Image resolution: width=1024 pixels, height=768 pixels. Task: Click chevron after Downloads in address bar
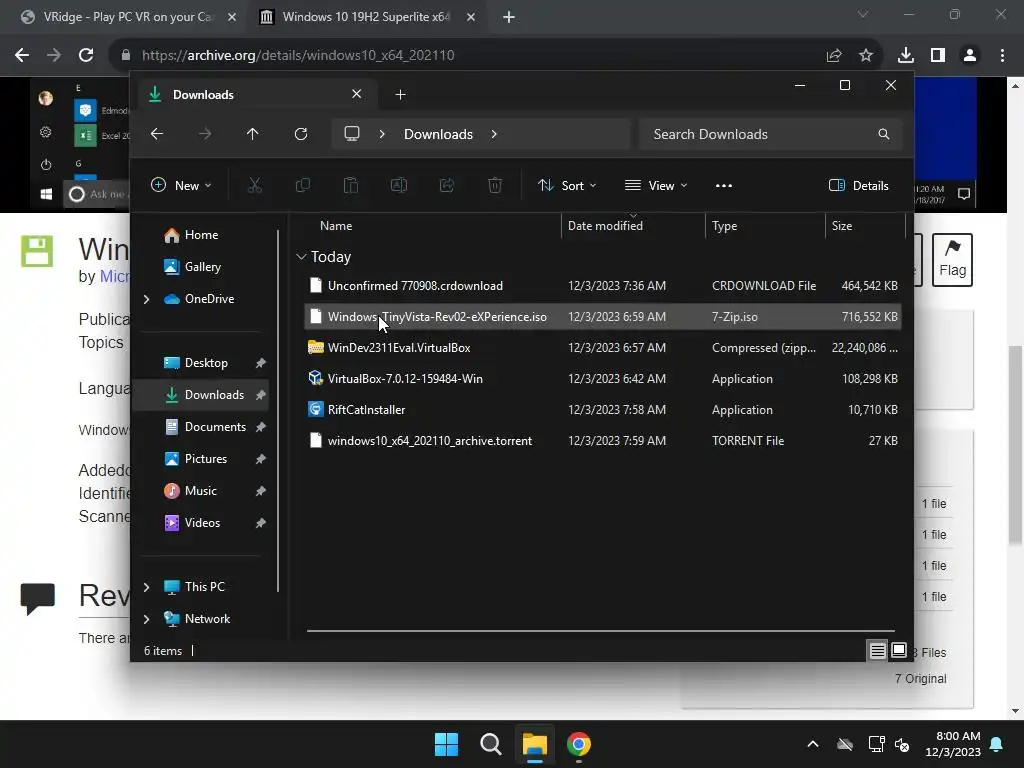494,134
